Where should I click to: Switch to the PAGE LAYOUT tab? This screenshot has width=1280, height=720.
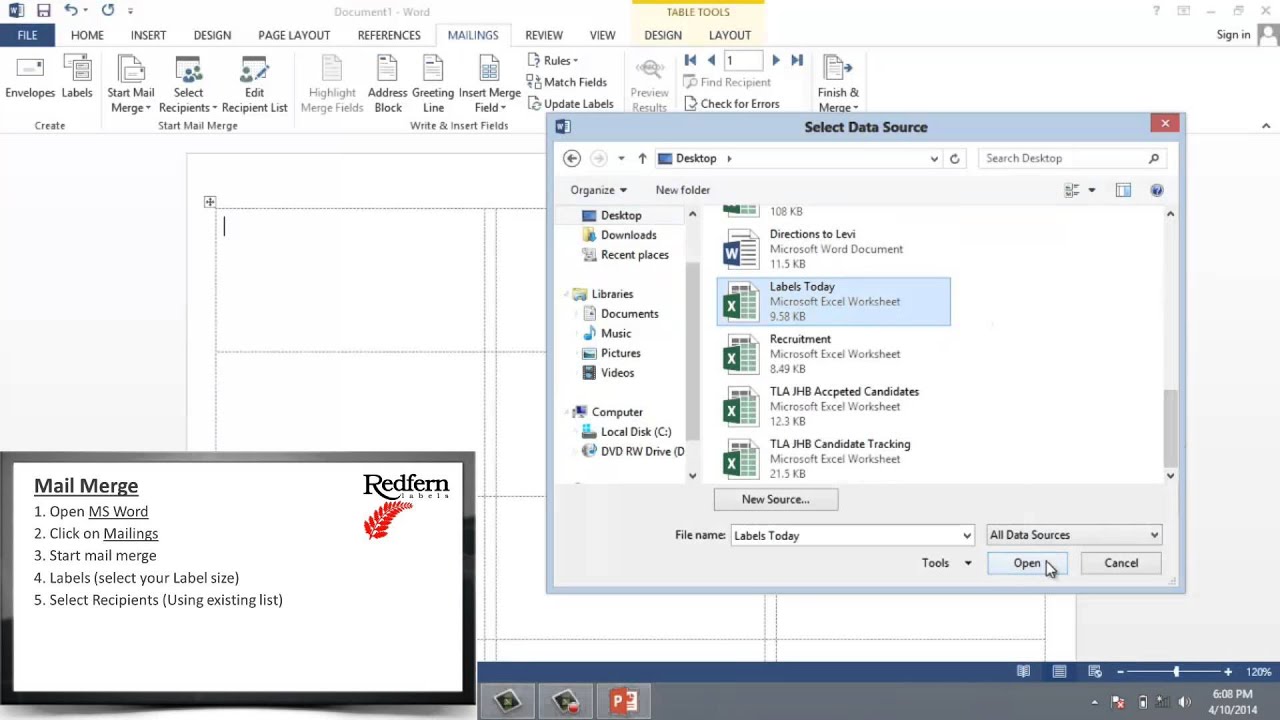(294, 35)
